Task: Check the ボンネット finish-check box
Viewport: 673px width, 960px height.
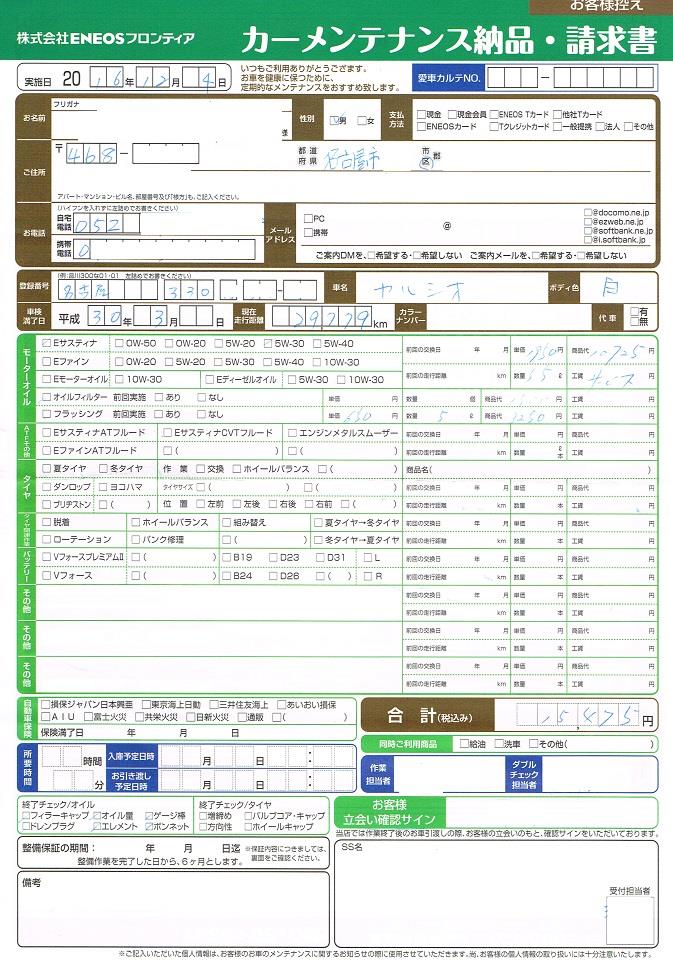Action: pyautogui.click(x=148, y=826)
